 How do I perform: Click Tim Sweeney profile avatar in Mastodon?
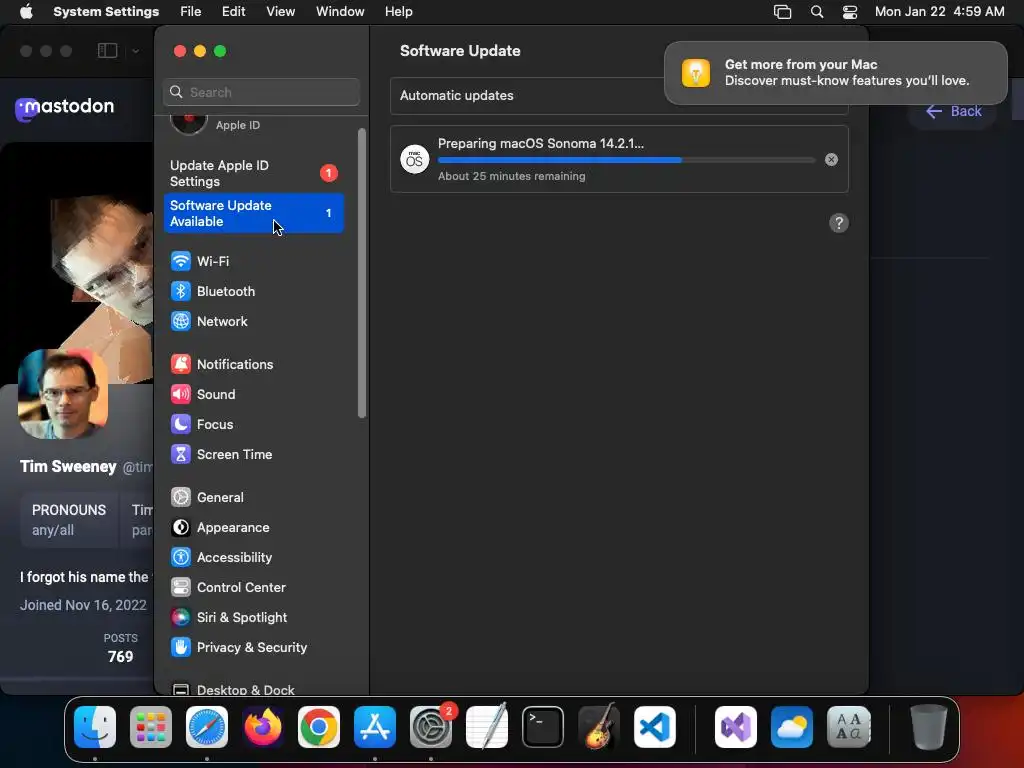click(x=63, y=394)
